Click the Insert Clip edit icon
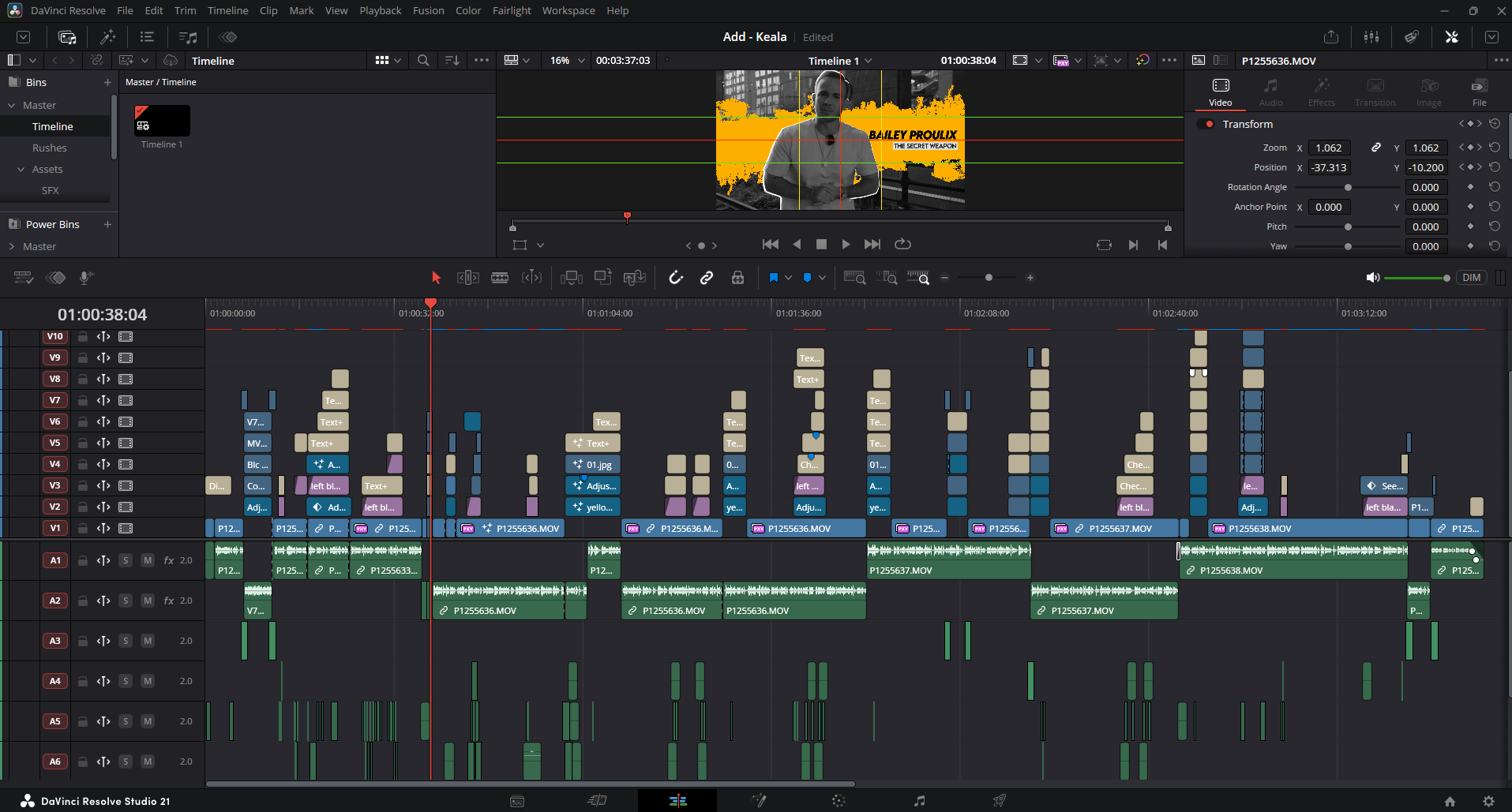Image resolution: width=1512 pixels, height=812 pixels. [x=572, y=278]
